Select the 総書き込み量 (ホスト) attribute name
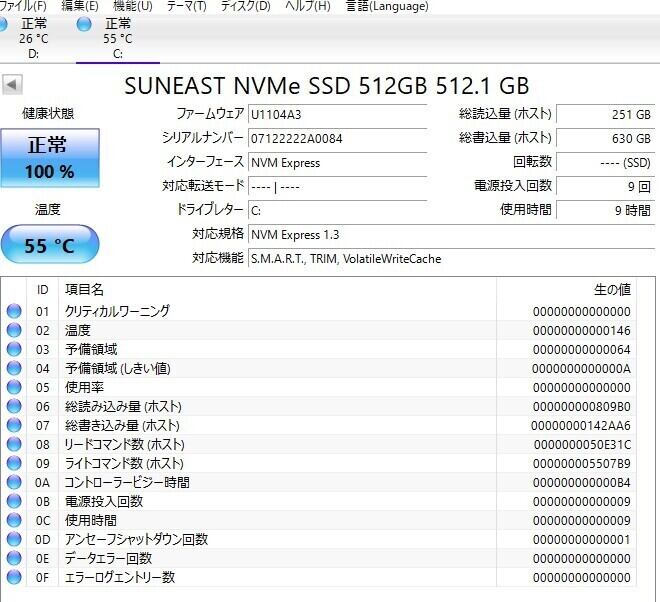660x602 pixels. pos(122,425)
